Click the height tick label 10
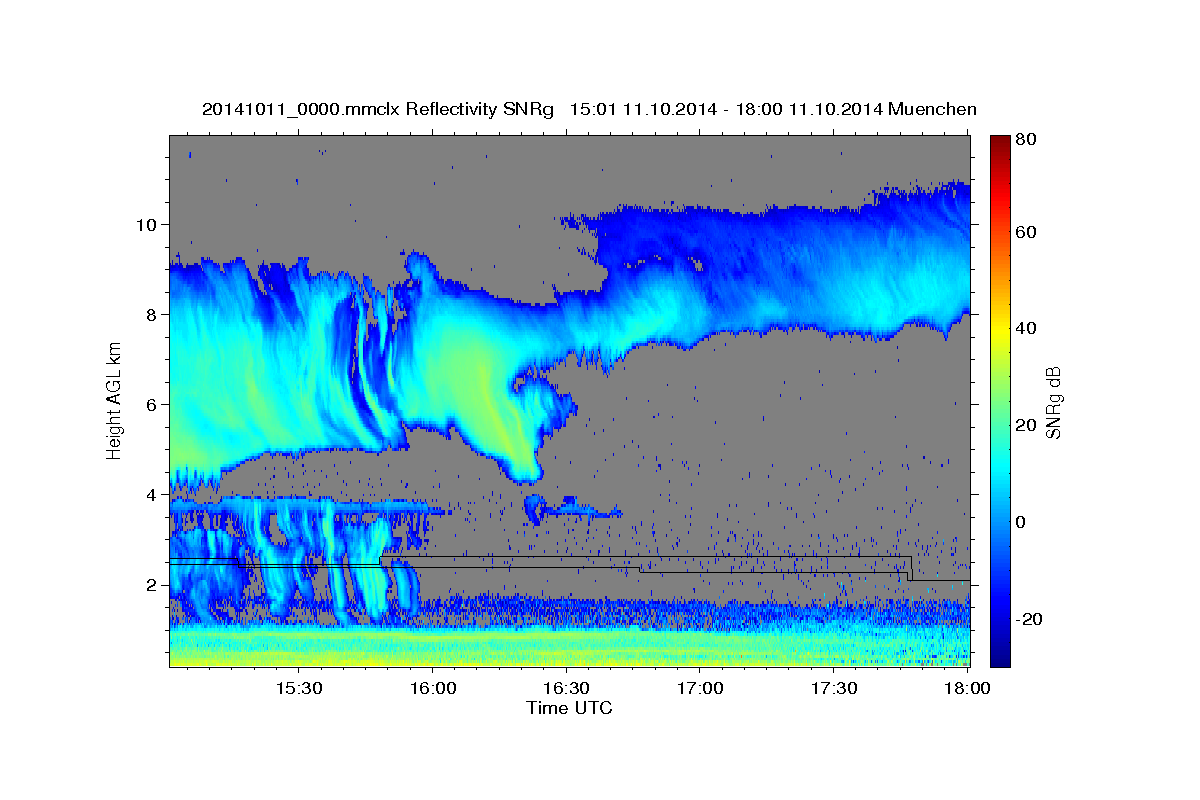The width and height of the screenshot is (1200, 800). (x=146, y=224)
